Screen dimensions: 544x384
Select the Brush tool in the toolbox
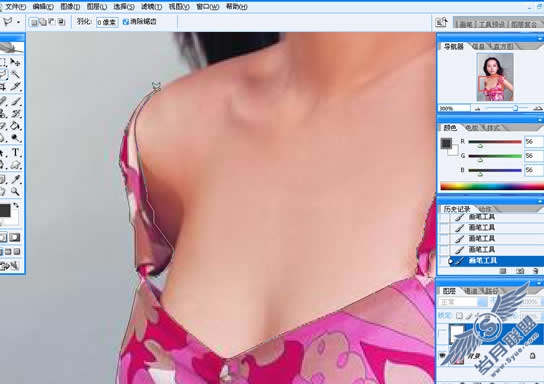(15, 101)
